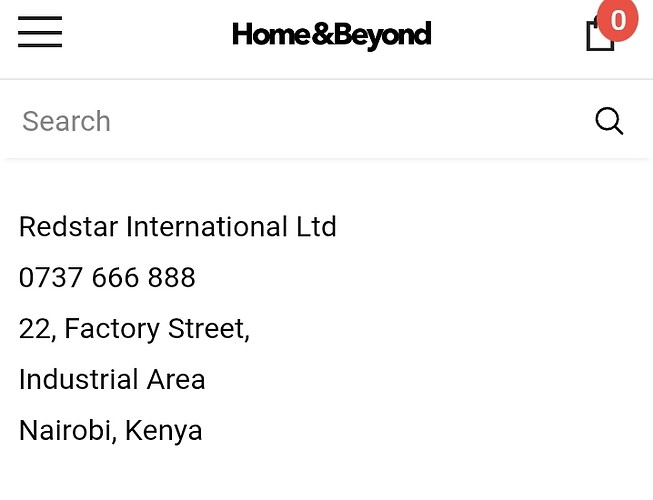Go to homepage via Home&Beyond wordmark
The height and width of the screenshot is (500, 653).
pos(331,35)
